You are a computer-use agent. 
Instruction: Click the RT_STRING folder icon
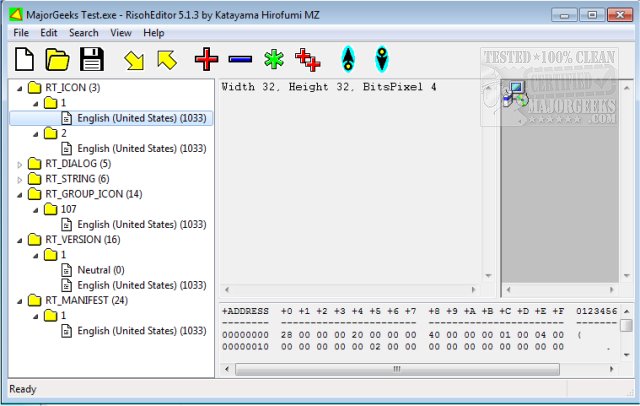35,179
